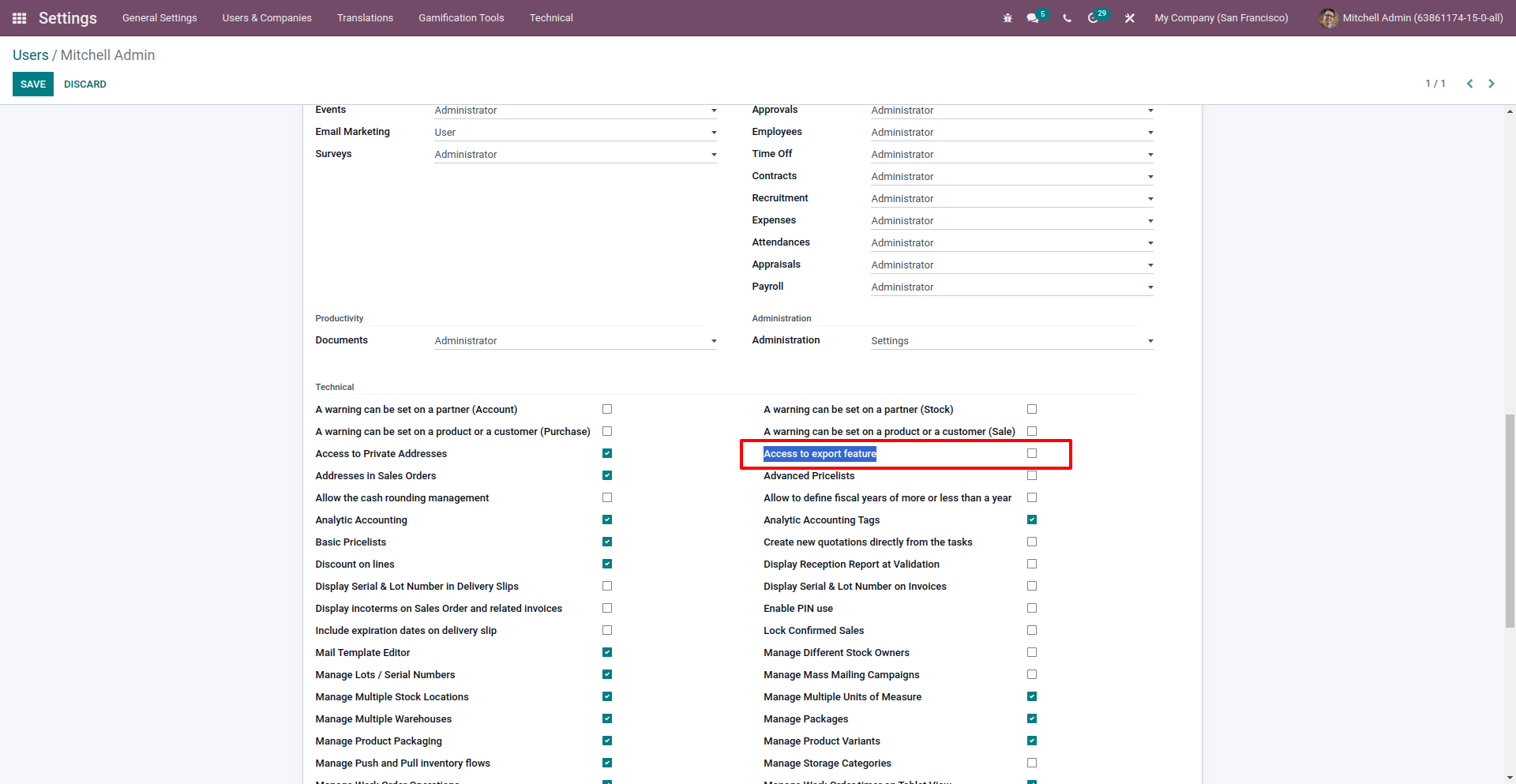Screen dimensions: 1516x784
Task: Open Mitchell Admin user avatar menu
Action: pos(1328,18)
